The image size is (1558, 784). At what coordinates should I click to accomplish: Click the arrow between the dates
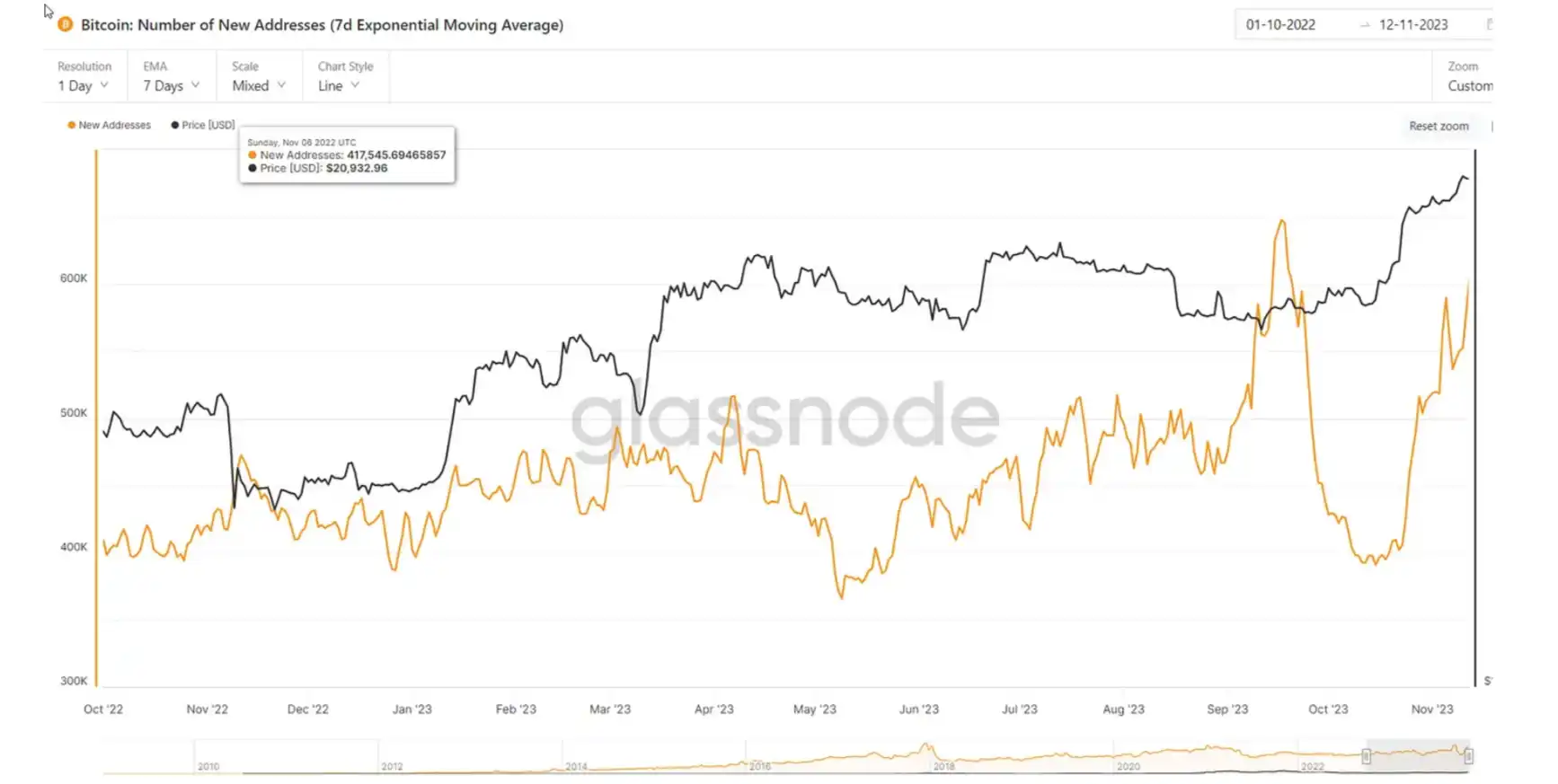pyautogui.click(x=1364, y=25)
